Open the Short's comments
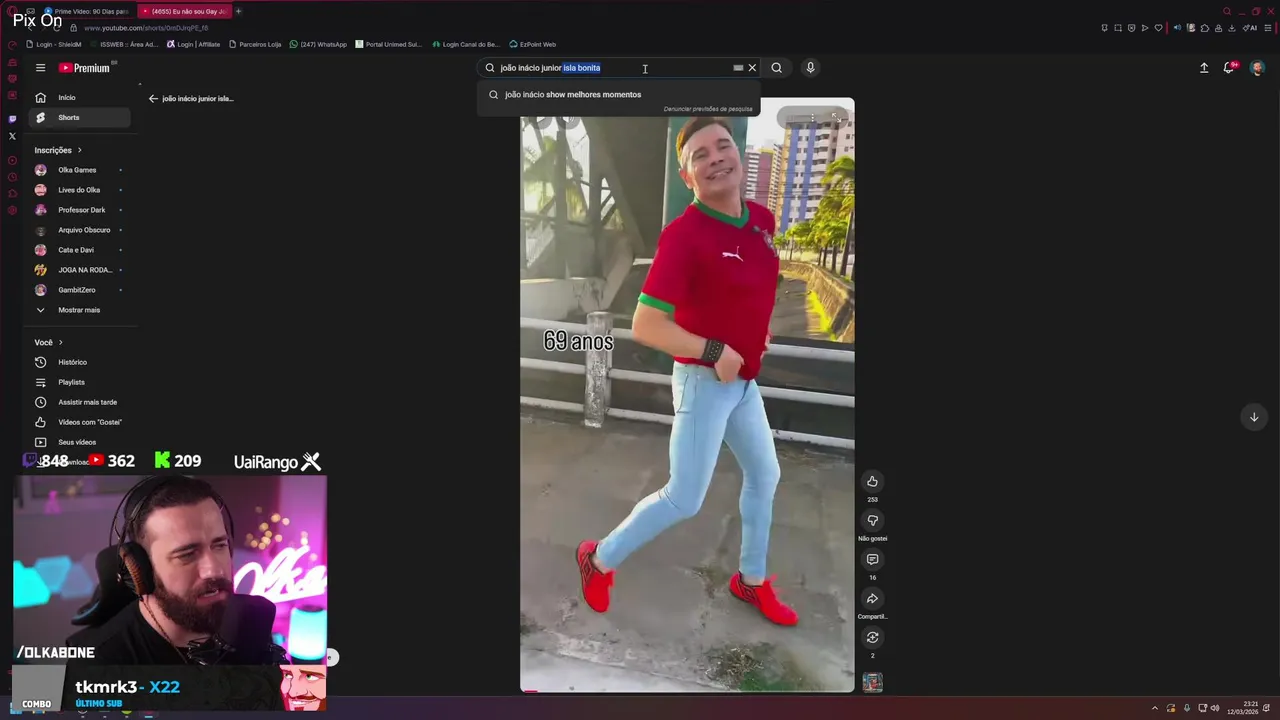Screen dimensions: 1280x720 coord(872,559)
